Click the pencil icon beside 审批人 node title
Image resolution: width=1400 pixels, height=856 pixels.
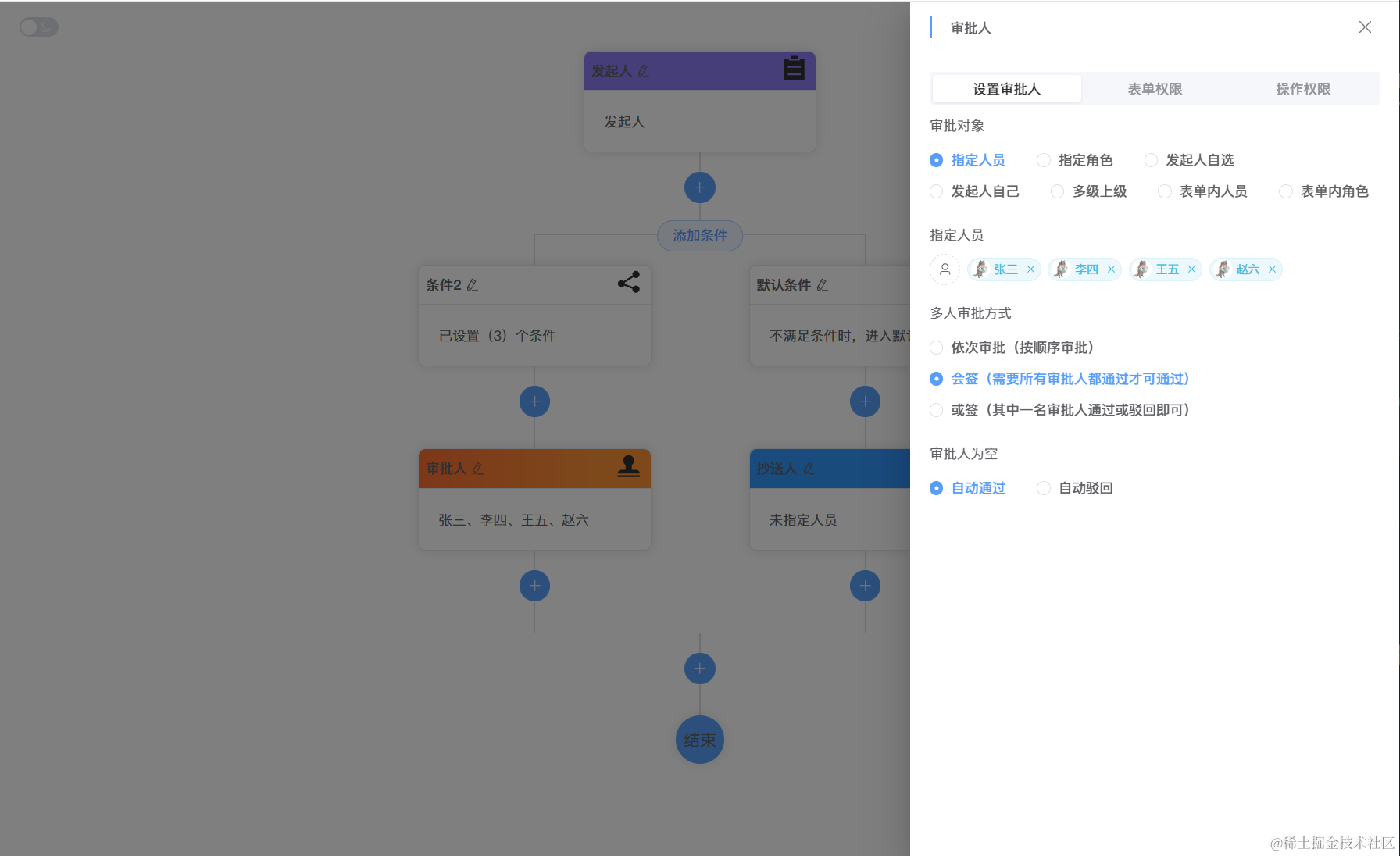pyautogui.click(x=479, y=469)
